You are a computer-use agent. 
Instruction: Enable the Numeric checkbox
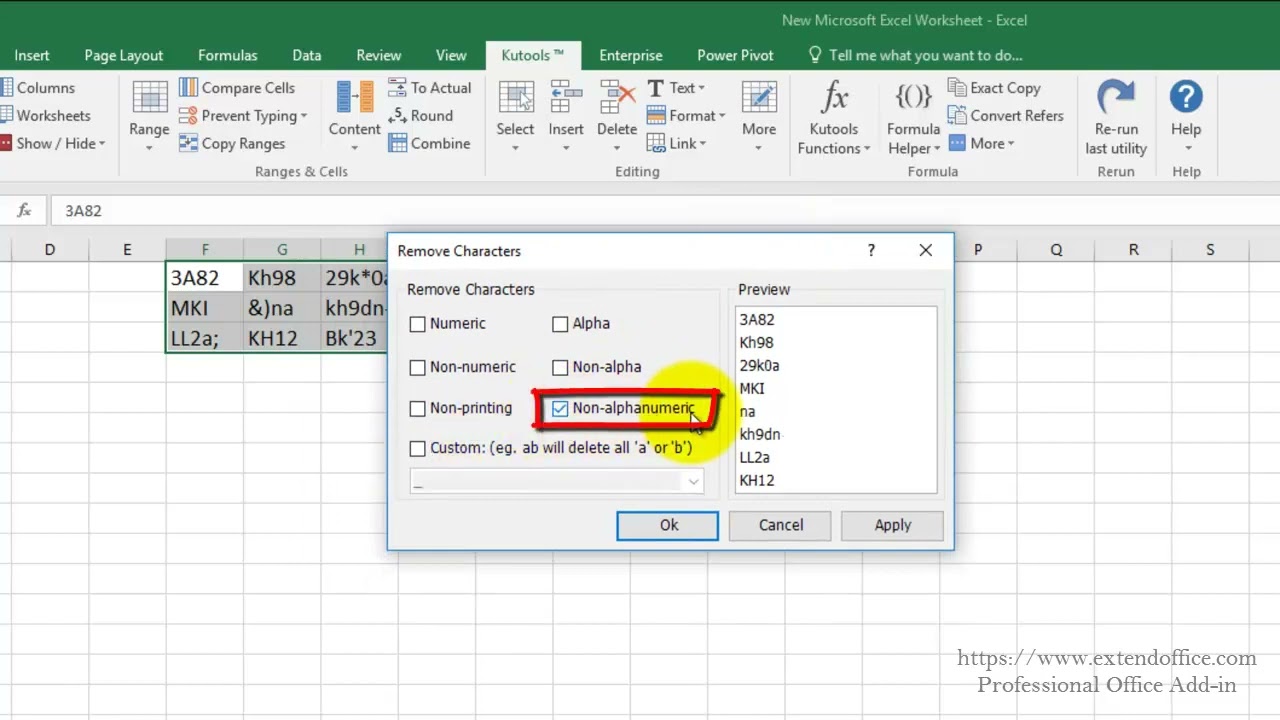click(x=418, y=324)
